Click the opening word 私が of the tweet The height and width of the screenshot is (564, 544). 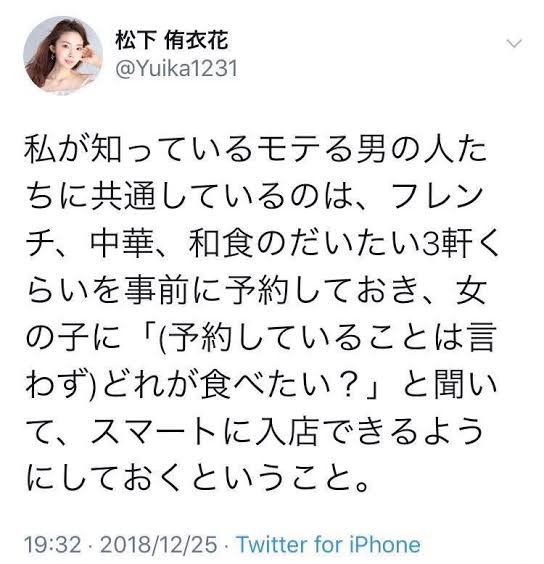pyautogui.click(x=55, y=148)
